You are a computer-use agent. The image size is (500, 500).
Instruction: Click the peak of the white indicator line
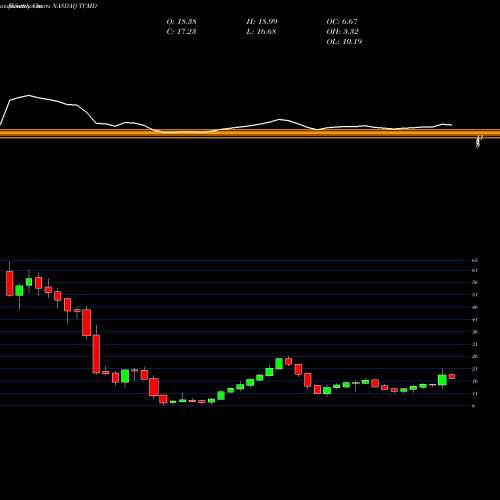[x=29, y=95]
